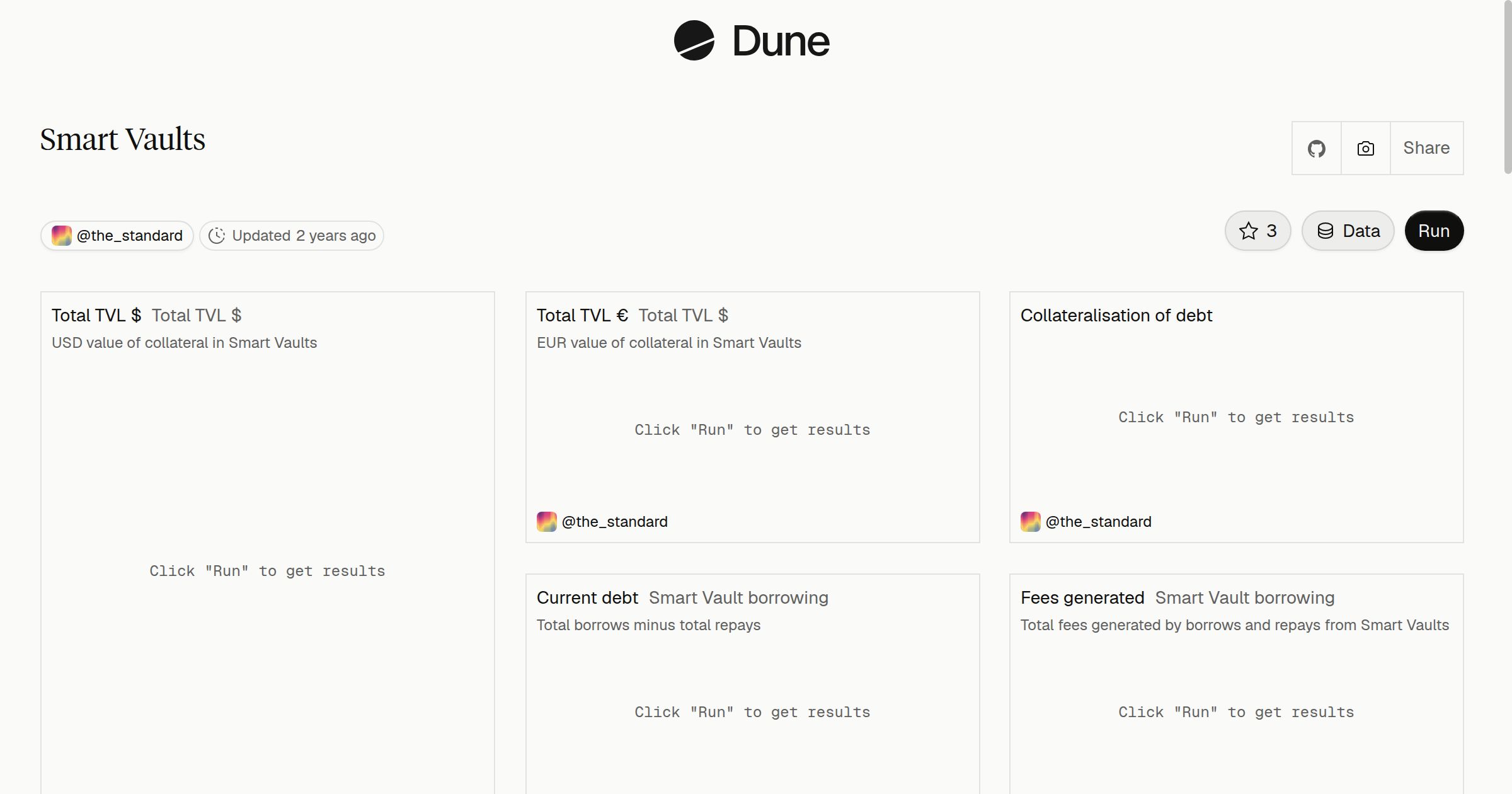Open @the_standard link in Total TVL € panel

614,522
